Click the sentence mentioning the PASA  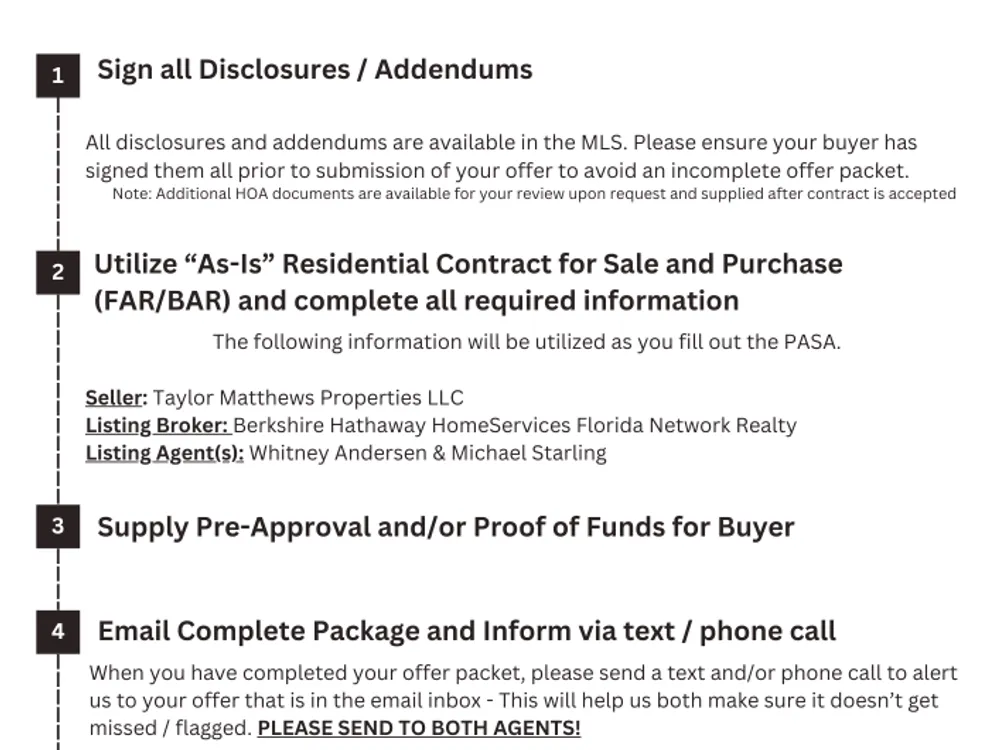527,342
